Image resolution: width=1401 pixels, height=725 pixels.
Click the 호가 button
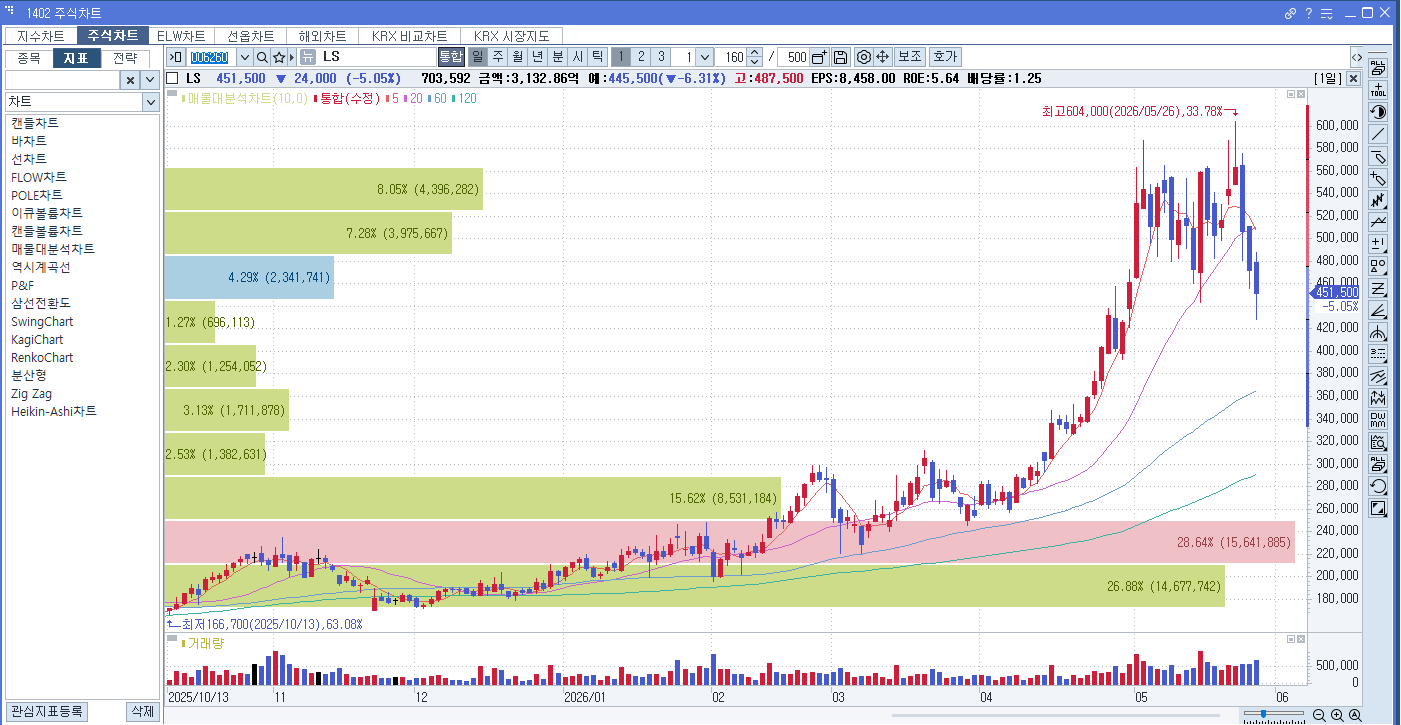tap(944, 57)
